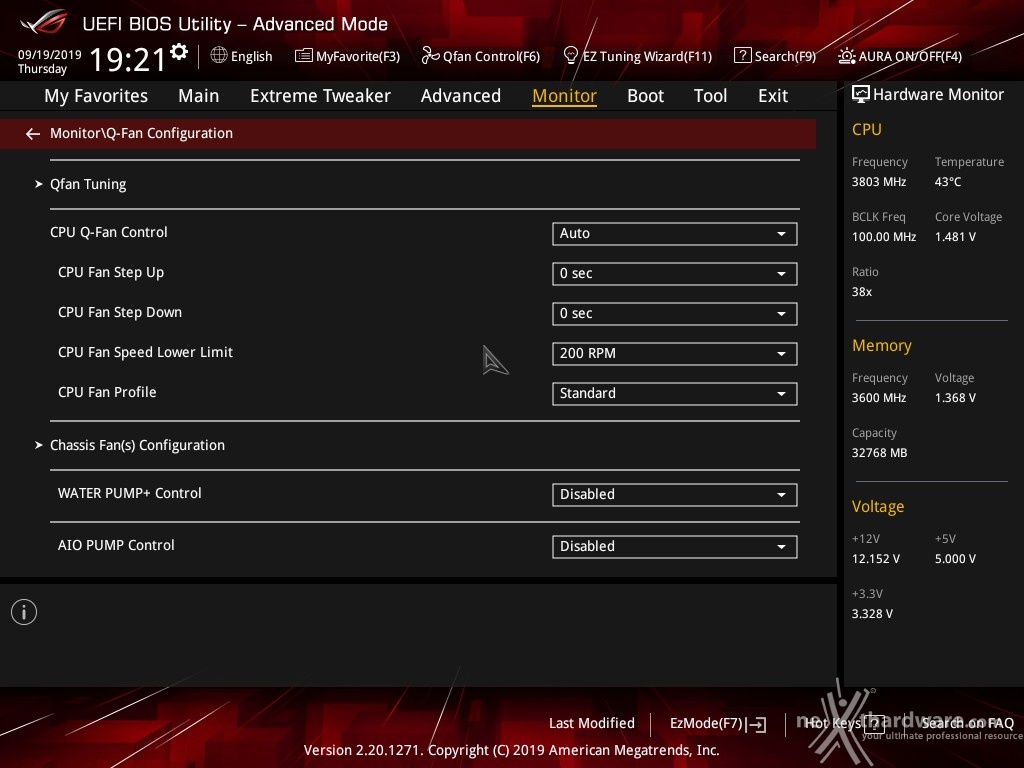Select CPU Fan Step Down label
1024x768 pixels.
tap(120, 312)
